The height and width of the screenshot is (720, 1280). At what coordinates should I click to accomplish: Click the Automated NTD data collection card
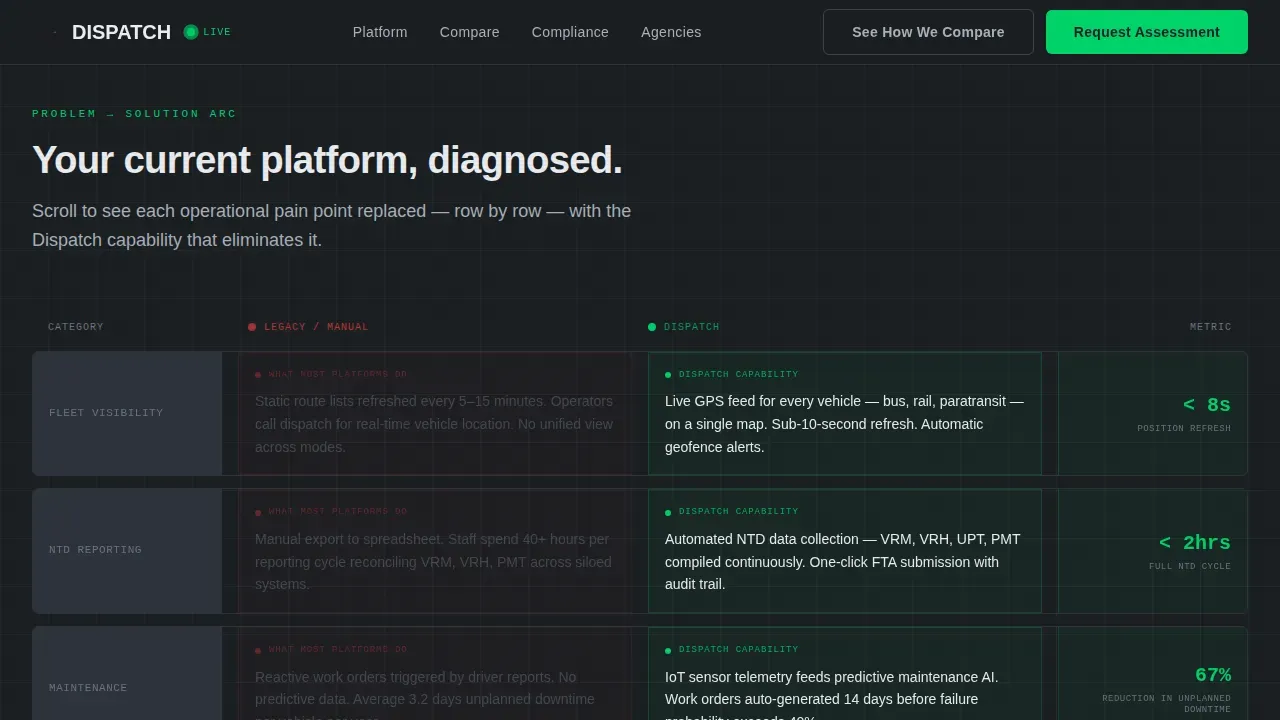pyautogui.click(x=845, y=550)
